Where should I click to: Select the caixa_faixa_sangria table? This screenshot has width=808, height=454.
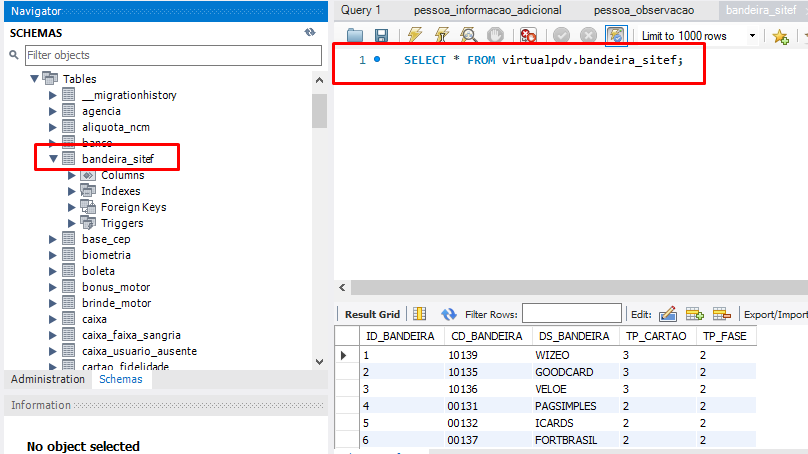[131, 335]
